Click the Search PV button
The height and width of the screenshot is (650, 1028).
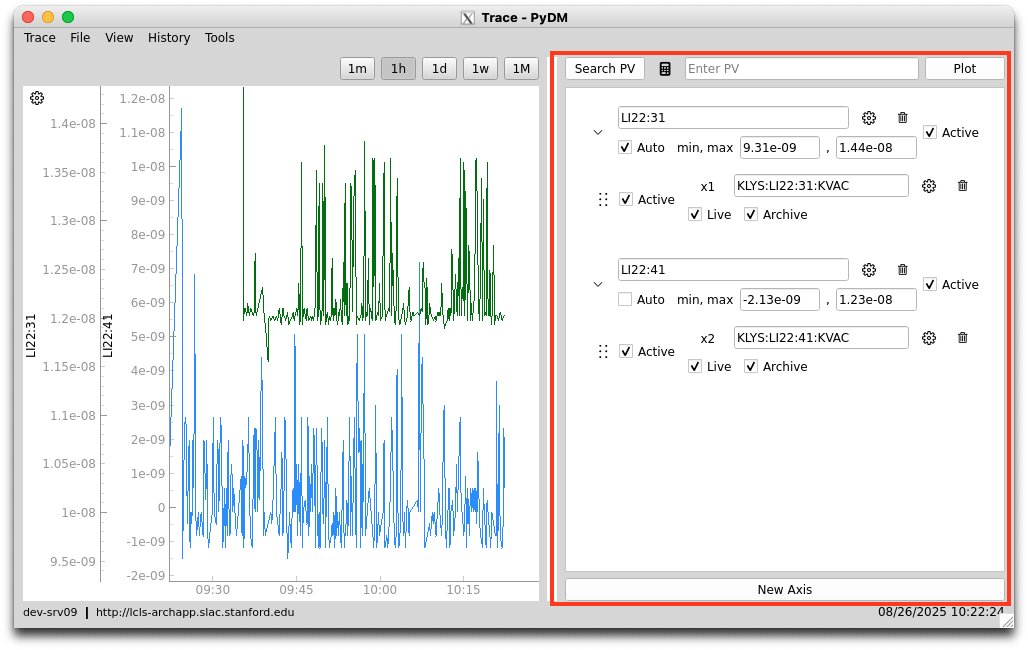[x=604, y=69]
